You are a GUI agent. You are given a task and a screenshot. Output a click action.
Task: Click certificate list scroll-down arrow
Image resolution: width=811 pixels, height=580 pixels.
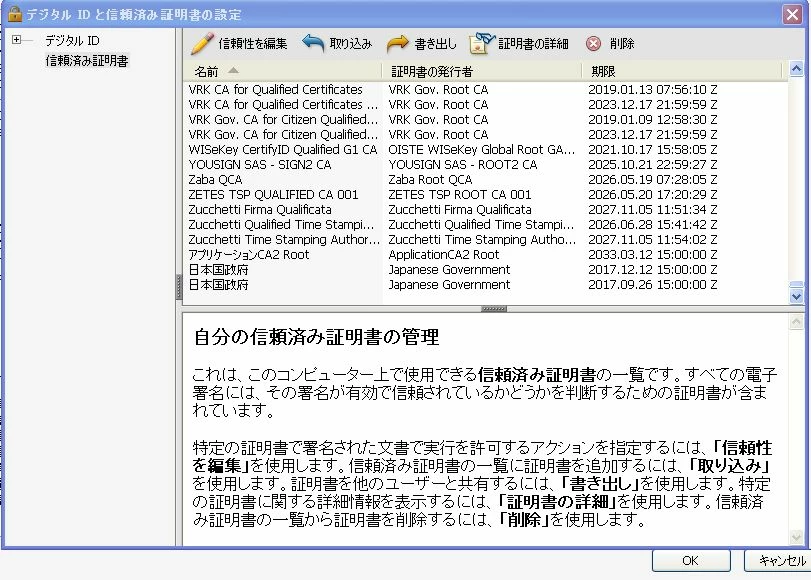pos(797,296)
